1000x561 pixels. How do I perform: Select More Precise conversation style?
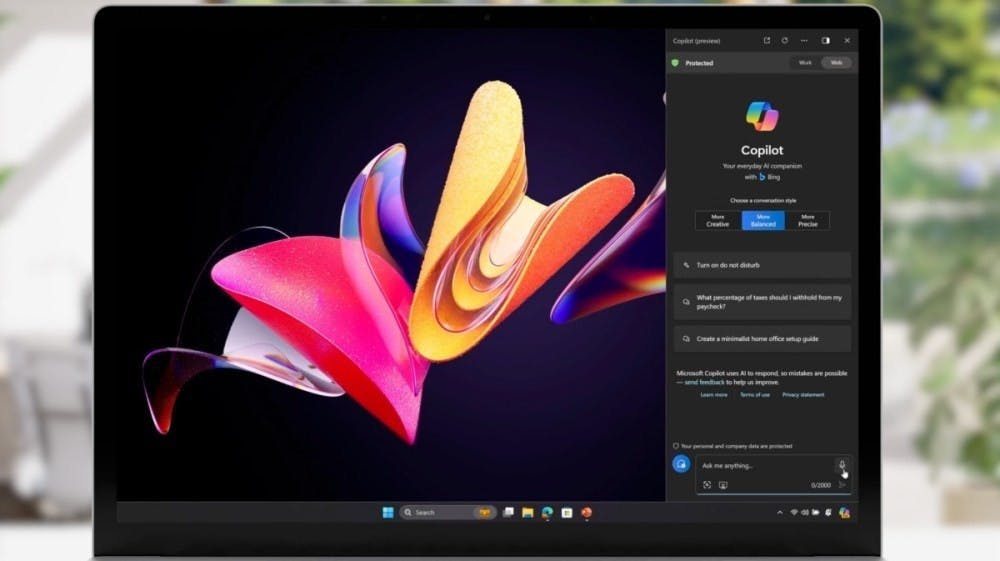tap(807, 220)
